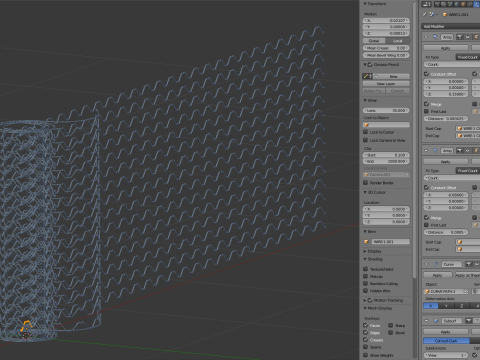Toggle viewport eye icon on second Array modifier
This screenshot has height=360, width=480.
coord(467,151)
